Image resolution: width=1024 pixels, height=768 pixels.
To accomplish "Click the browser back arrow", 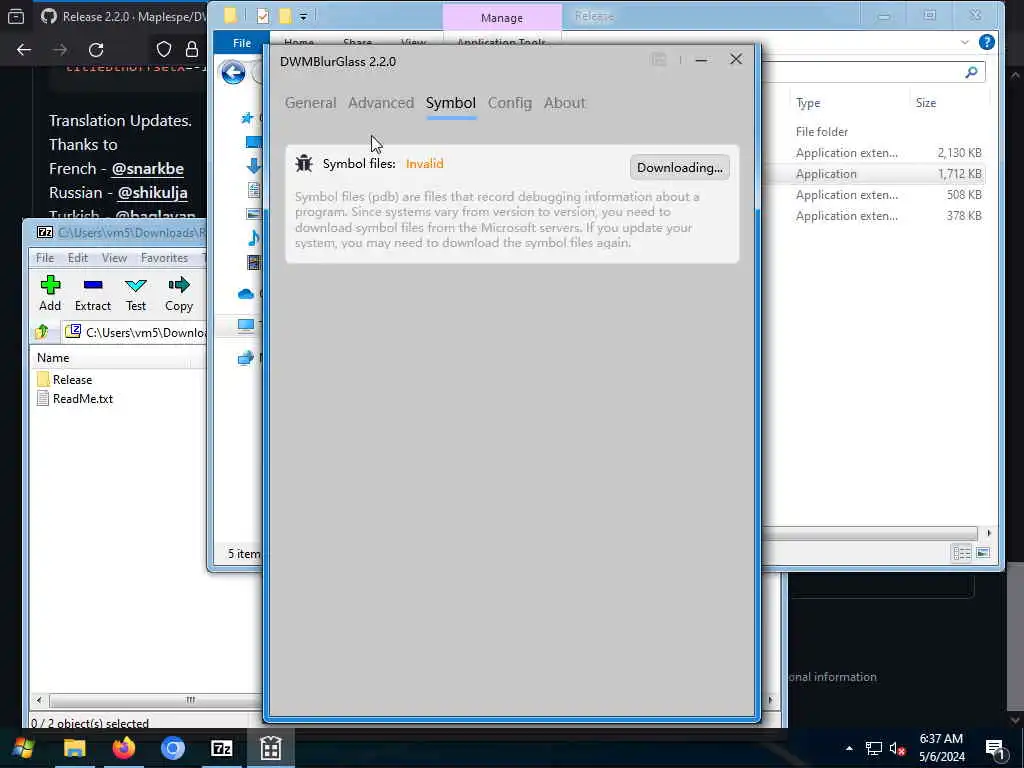I will coord(24,50).
